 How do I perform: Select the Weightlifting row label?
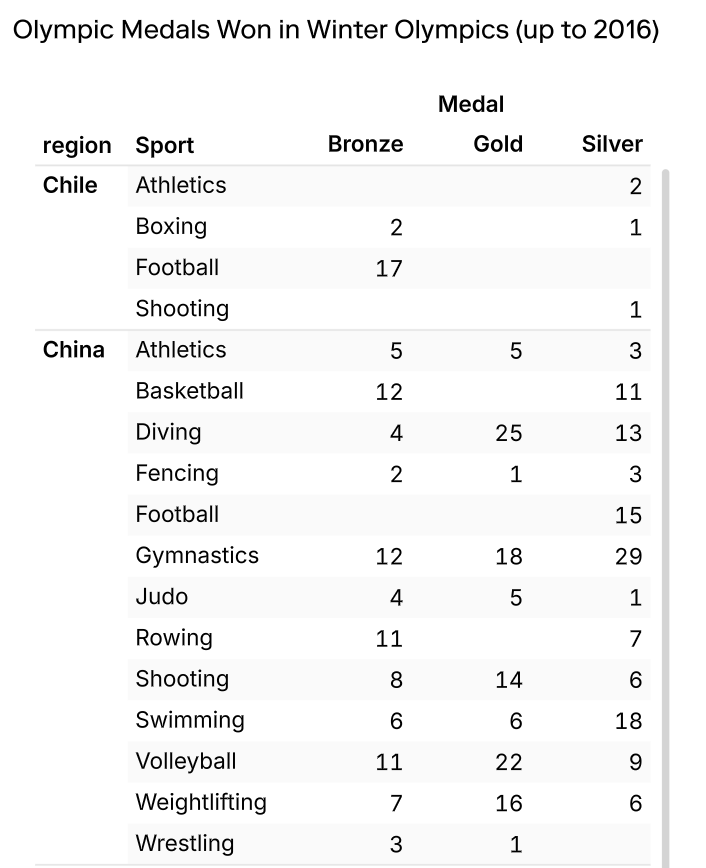[201, 802]
